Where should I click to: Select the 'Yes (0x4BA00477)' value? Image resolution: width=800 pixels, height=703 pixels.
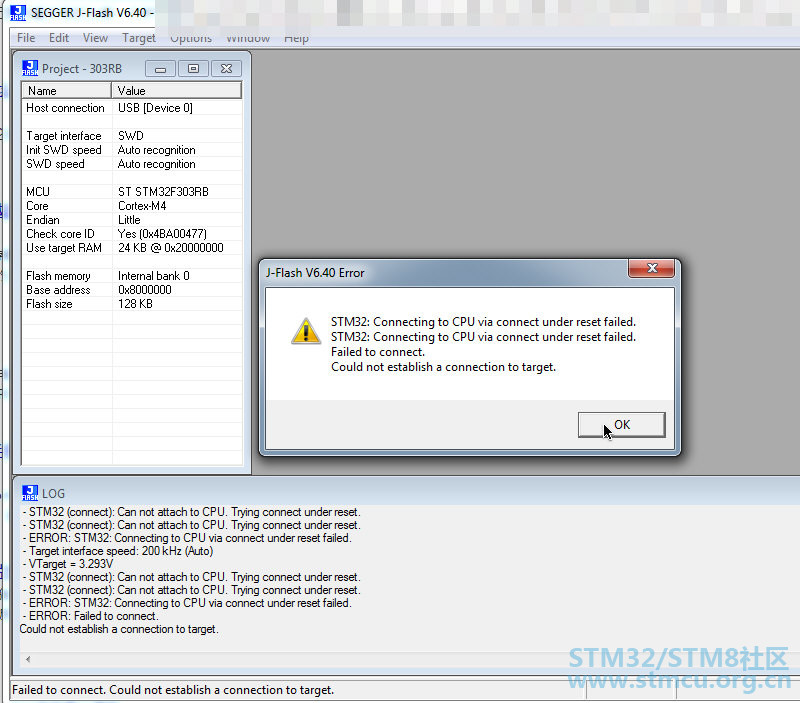[162, 234]
